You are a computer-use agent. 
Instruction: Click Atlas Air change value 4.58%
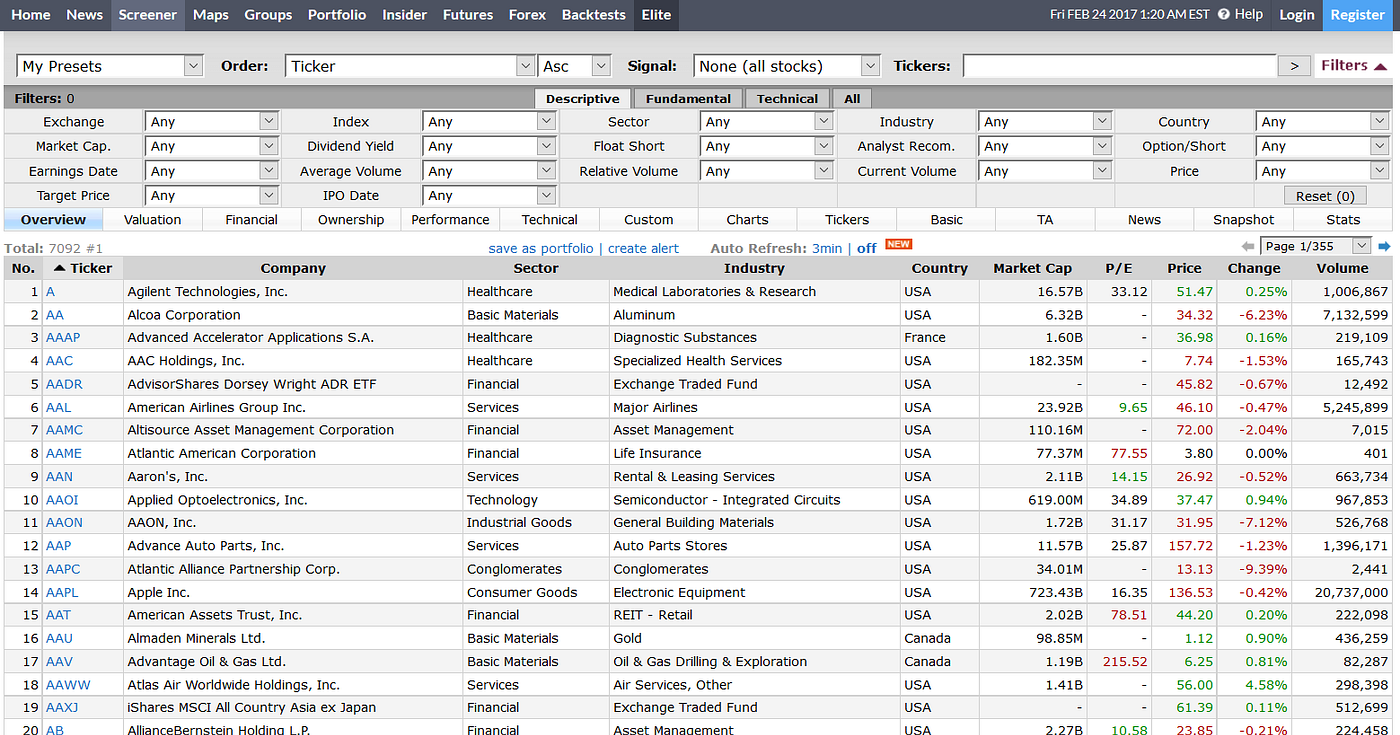click(x=1266, y=685)
